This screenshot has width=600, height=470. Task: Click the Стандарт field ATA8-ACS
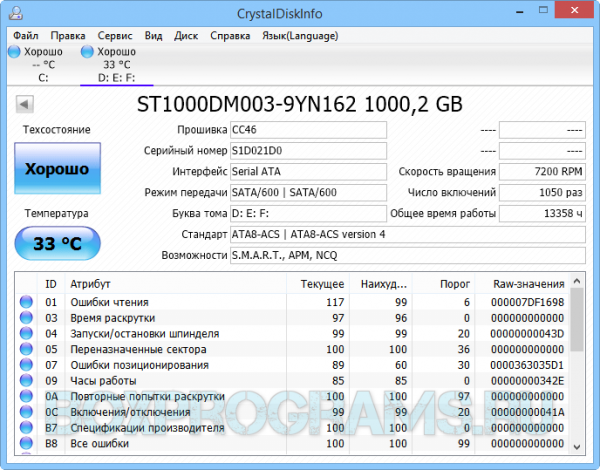pyautogui.click(x=408, y=234)
